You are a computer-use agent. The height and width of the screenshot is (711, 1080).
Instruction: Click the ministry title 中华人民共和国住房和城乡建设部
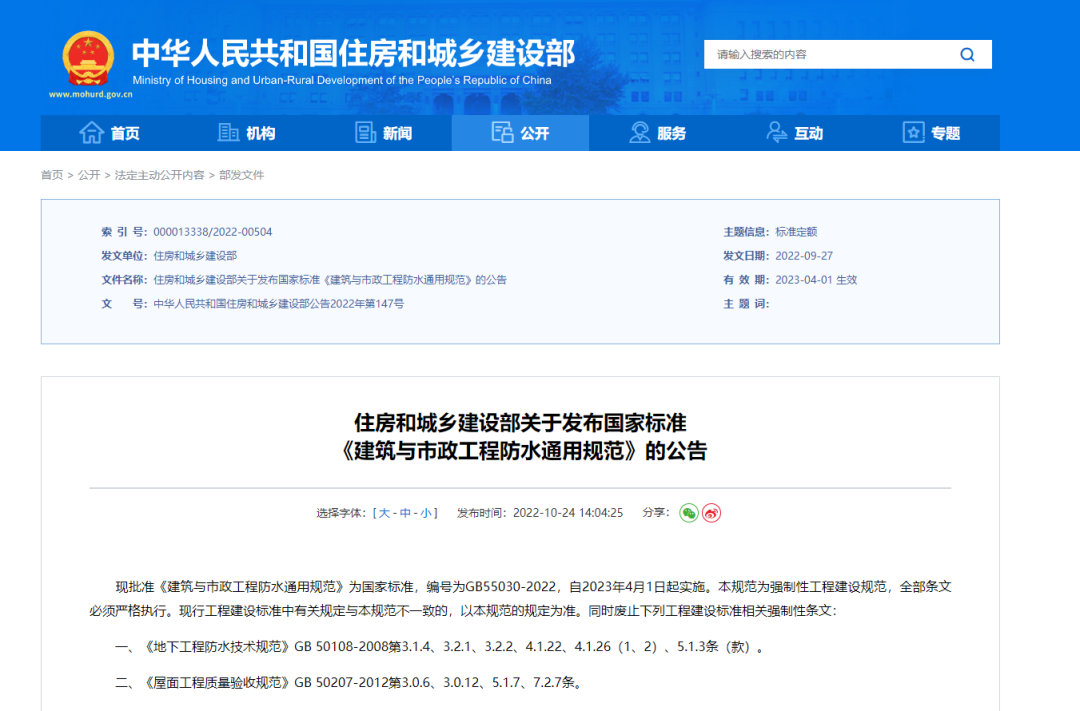pos(353,52)
